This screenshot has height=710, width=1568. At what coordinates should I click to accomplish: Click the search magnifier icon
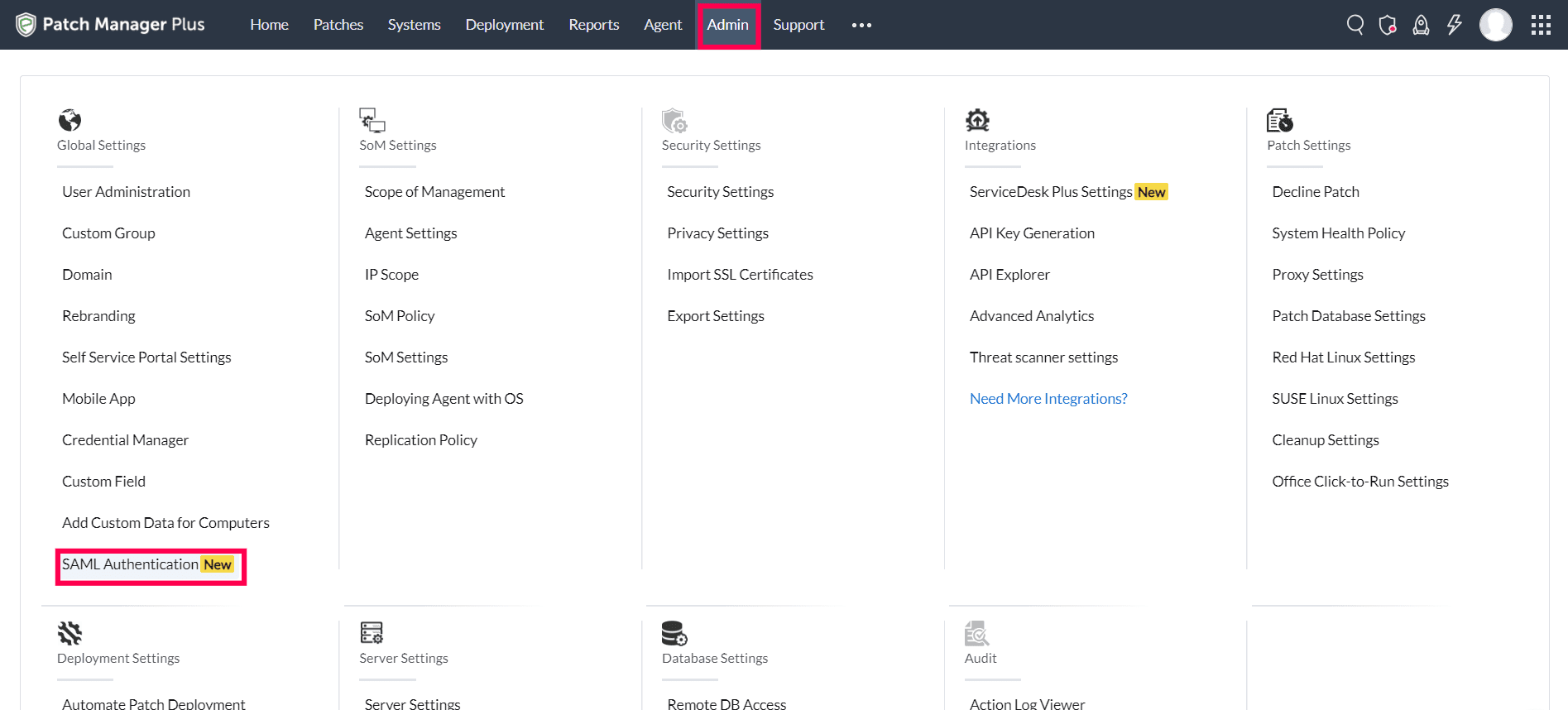pos(1355,25)
